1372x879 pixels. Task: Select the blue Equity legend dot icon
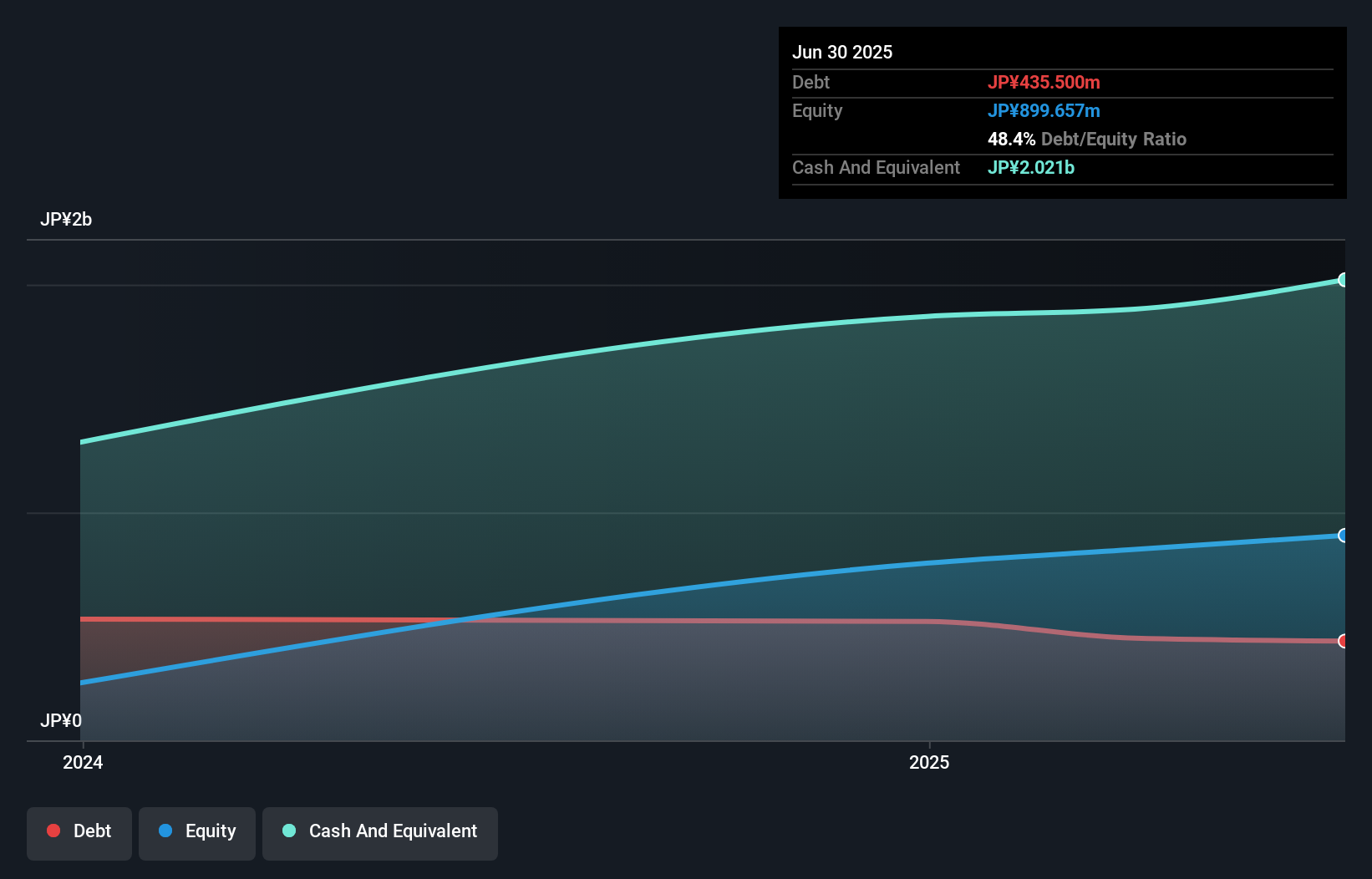[x=165, y=831]
